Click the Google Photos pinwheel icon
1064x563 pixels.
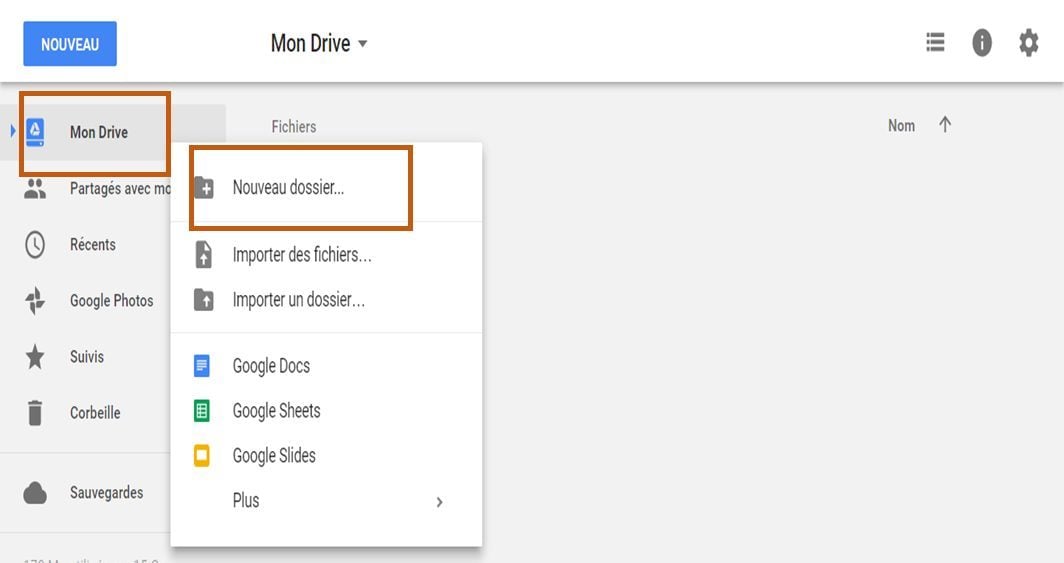point(35,301)
